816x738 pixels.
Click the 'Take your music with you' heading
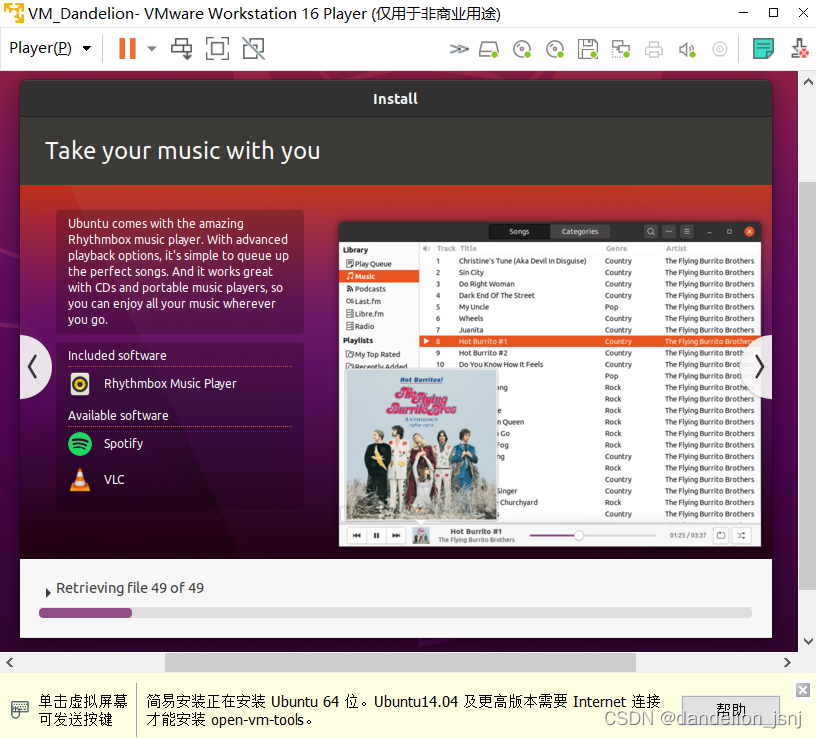click(183, 151)
